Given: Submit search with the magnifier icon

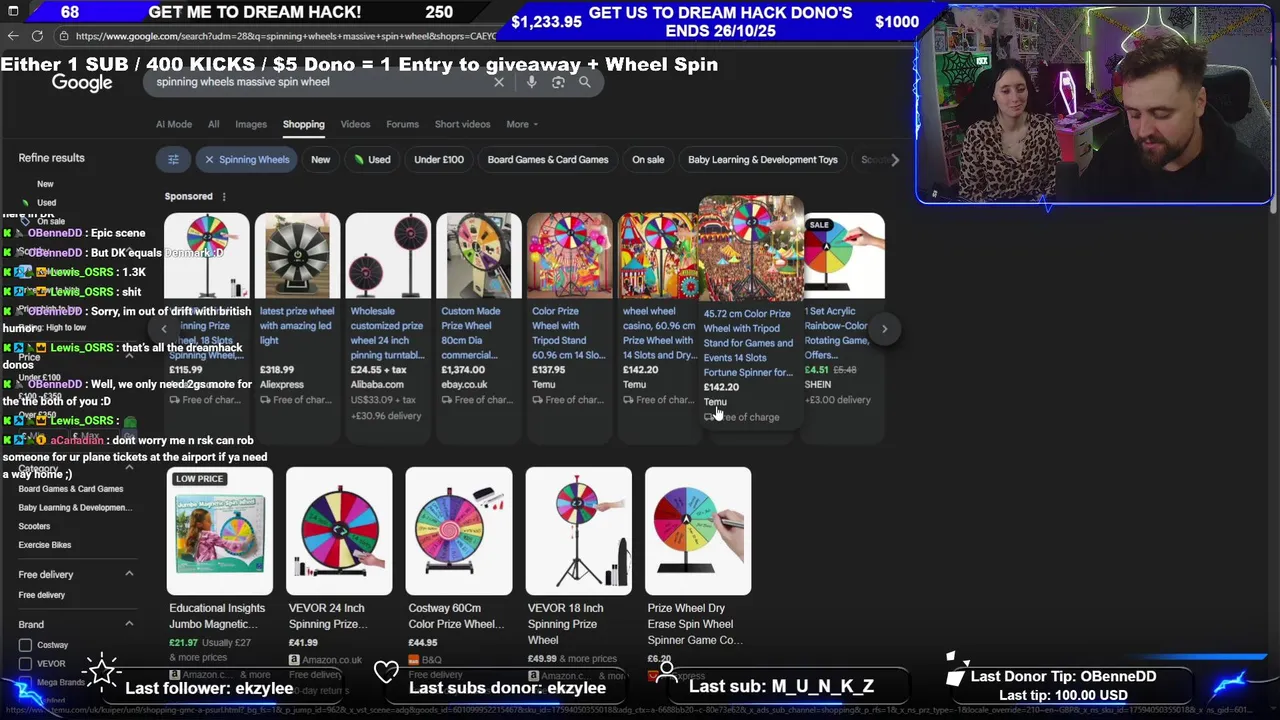Looking at the screenshot, I should coord(585,82).
